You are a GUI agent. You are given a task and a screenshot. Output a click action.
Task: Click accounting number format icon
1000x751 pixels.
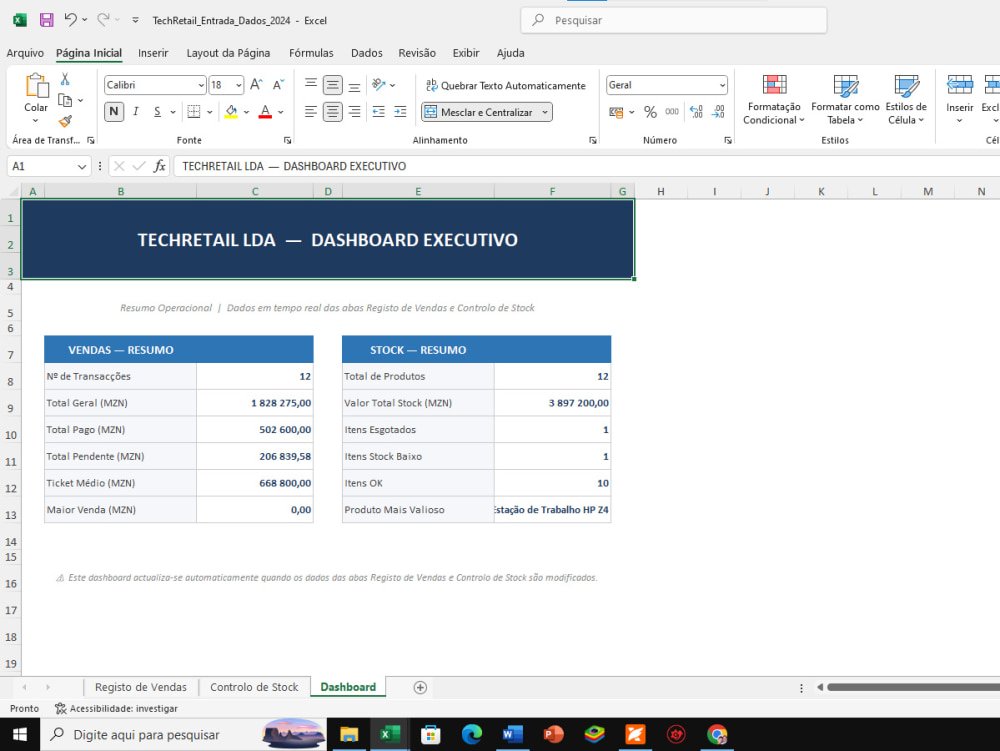coord(616,112)
